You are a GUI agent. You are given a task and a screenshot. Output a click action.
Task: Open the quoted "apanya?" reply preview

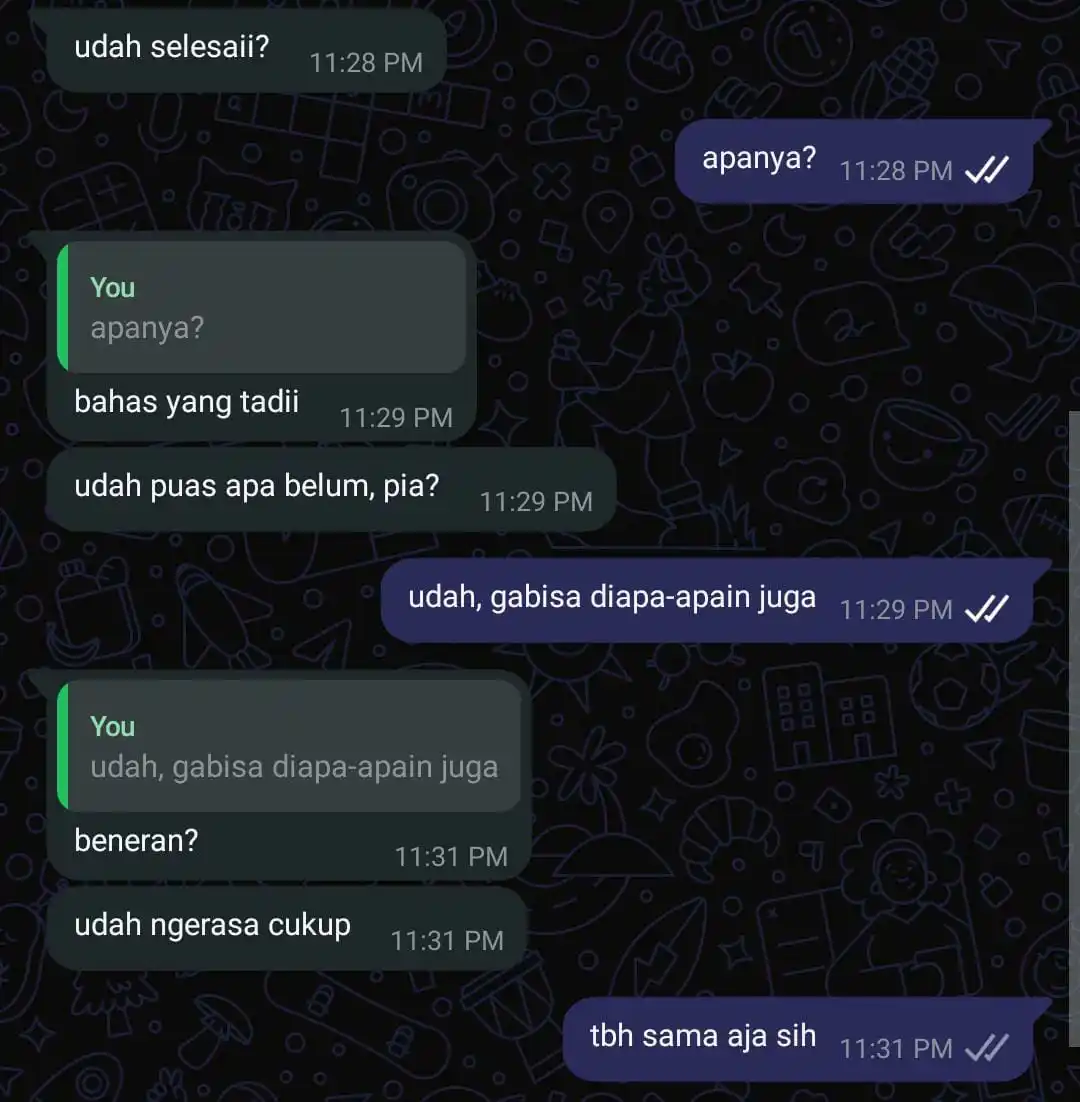pyautogui.click(x=261, y=307)
